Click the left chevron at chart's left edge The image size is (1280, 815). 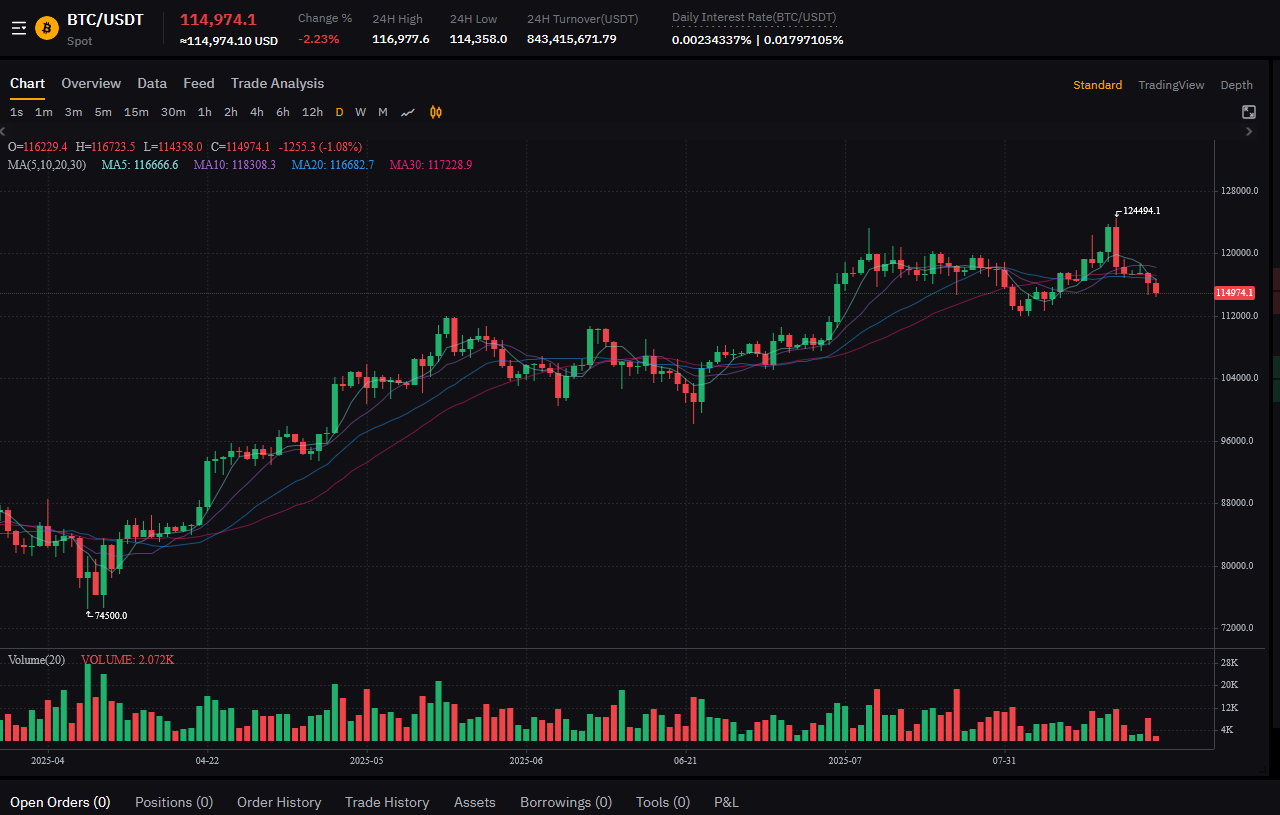pyautogui.click(x=4, y=131)
